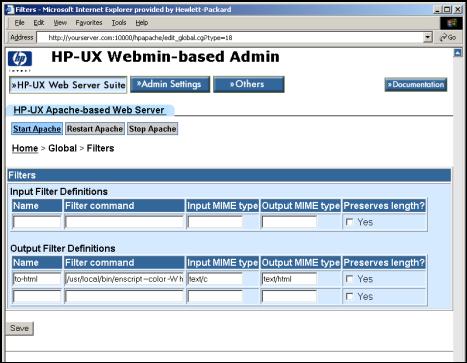This screenshot has width=467, height=363.
Task: Click the input filter Name field
Action: coord(37,222)
